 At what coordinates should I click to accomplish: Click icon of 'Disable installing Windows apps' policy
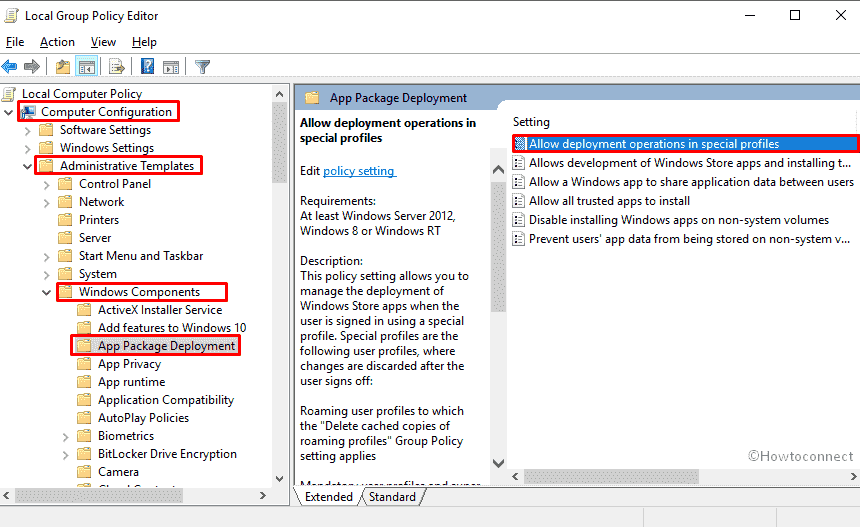[x=519, y=220]
